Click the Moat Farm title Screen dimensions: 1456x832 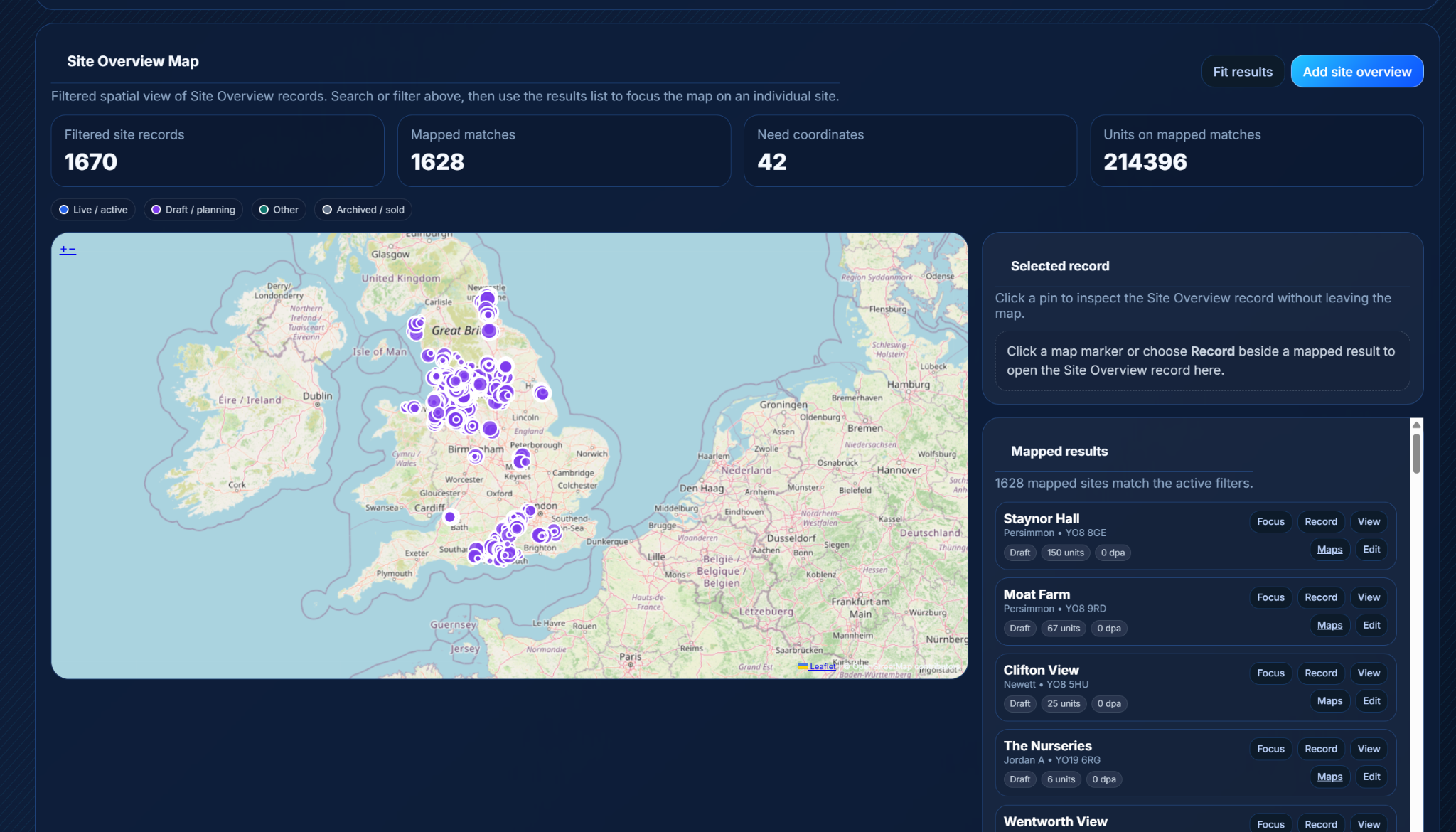(1037, 594)
